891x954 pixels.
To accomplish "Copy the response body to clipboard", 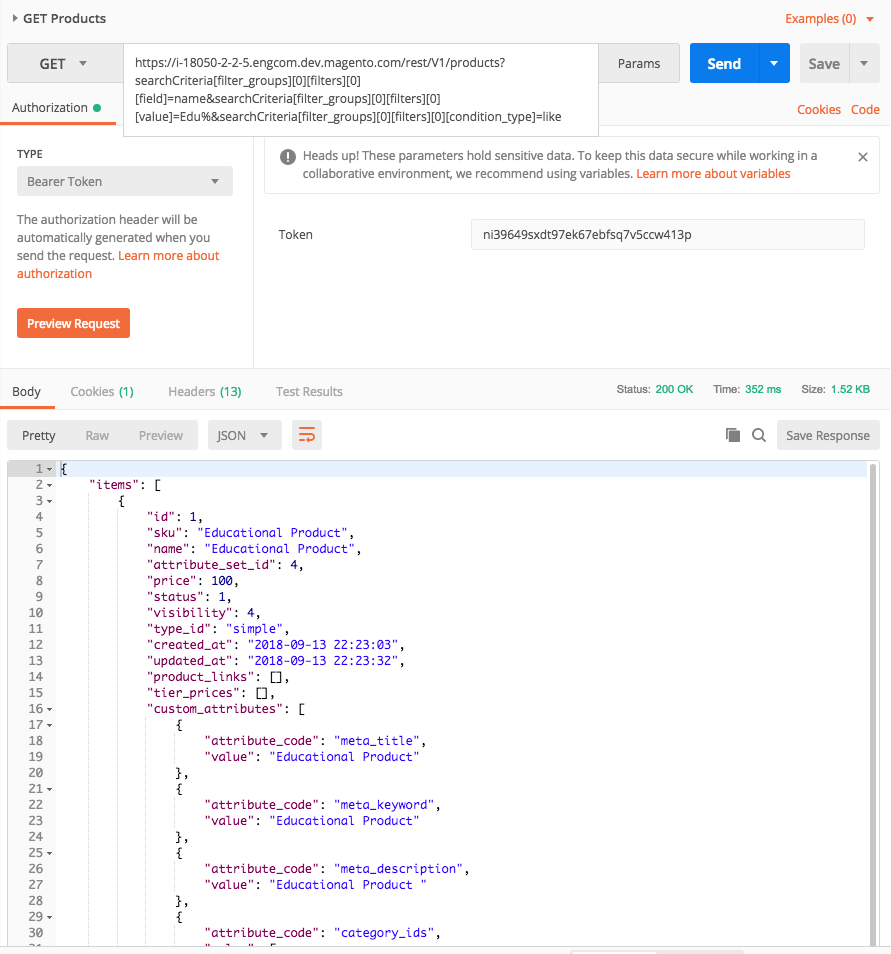I will click(x=733, y=435).
